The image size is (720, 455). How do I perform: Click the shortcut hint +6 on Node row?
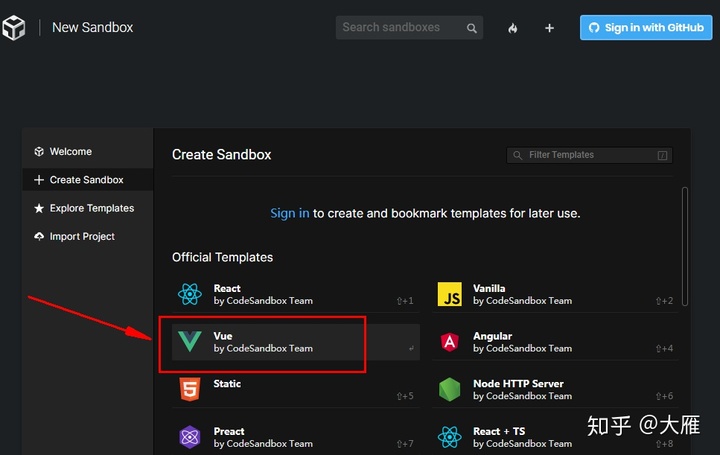(x=664, y=396)
